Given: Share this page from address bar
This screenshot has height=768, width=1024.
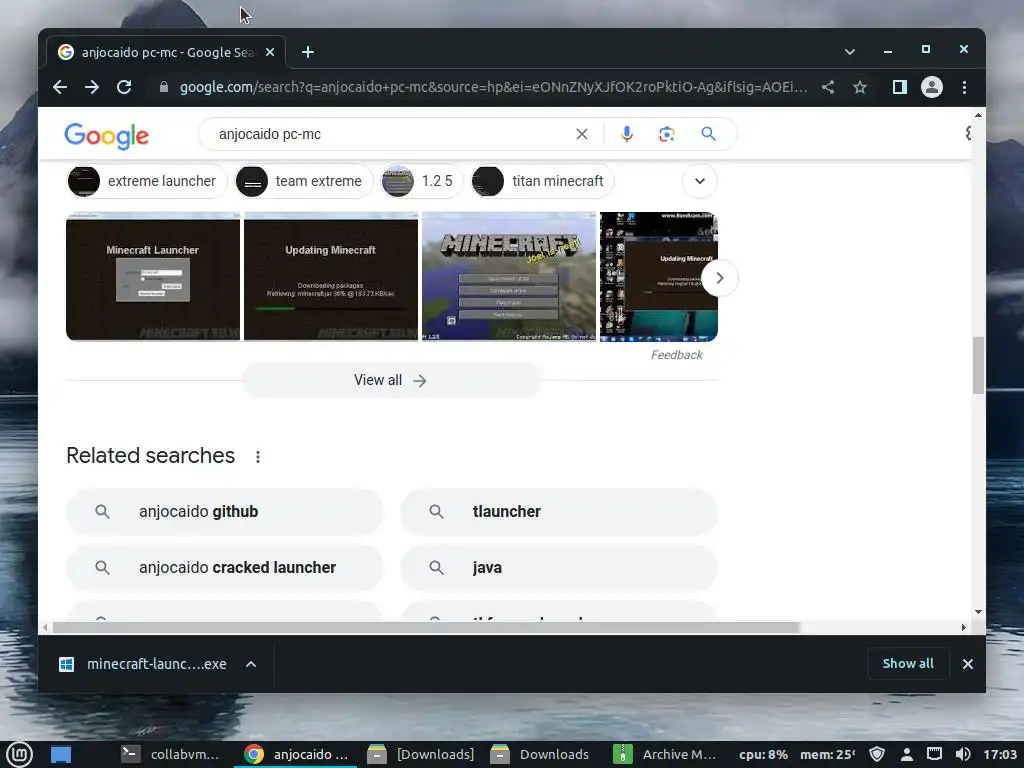Looking at the screenshot, I should point(828,87).
